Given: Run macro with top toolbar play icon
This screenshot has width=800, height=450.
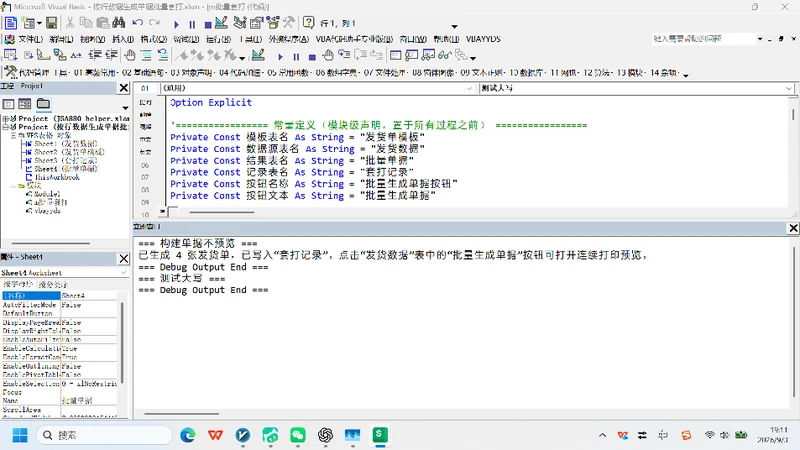Looking at the screenshot, I should pos(176,24).
